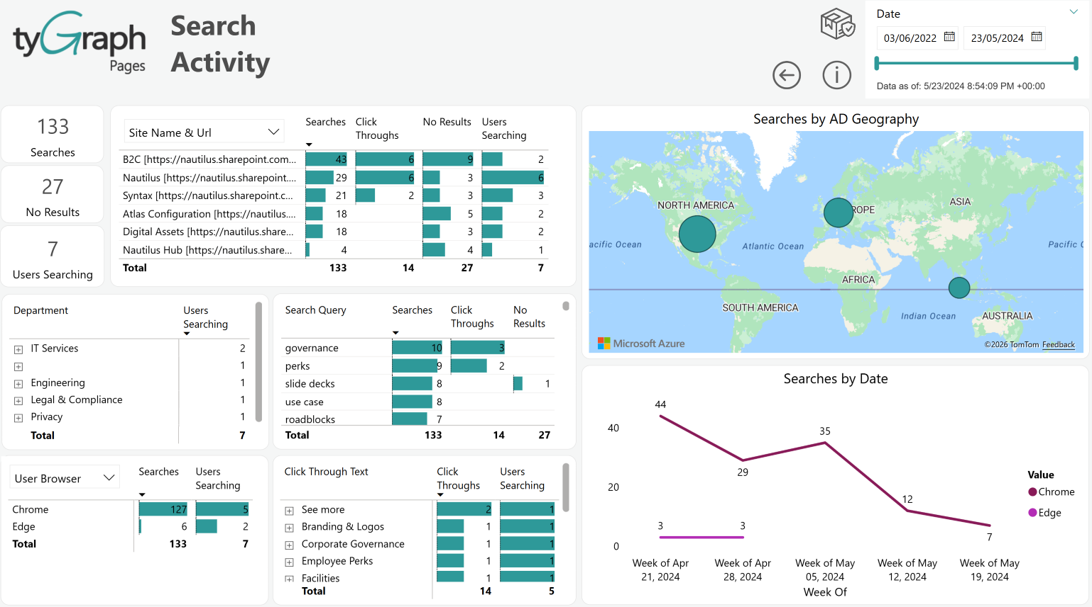Expand the See more click-through row
Image resolution: width=1092 pixels, height=607 pixels.
click(x=289, y=511)
